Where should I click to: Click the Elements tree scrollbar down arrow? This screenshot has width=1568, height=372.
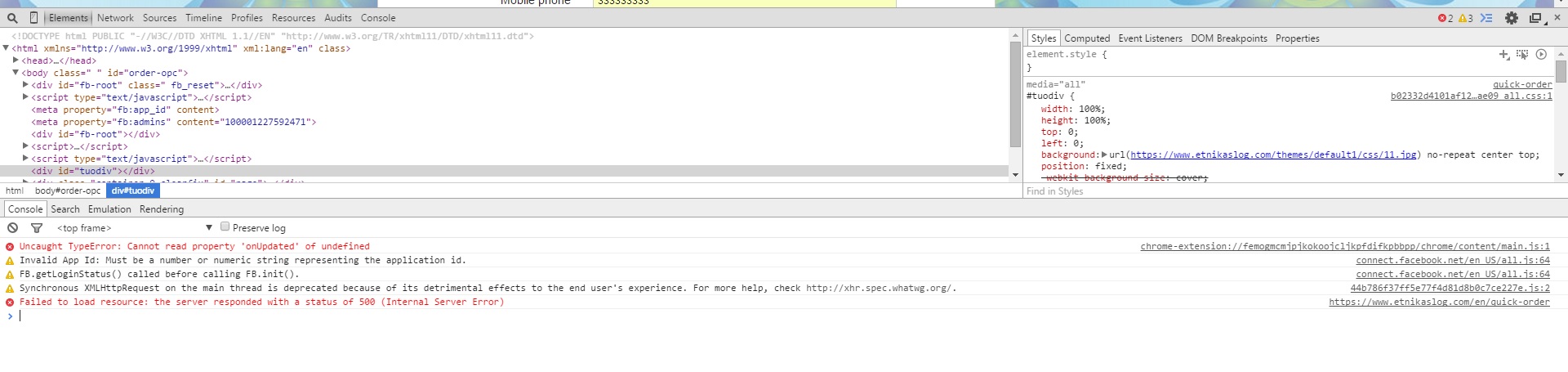(1016, 174)
